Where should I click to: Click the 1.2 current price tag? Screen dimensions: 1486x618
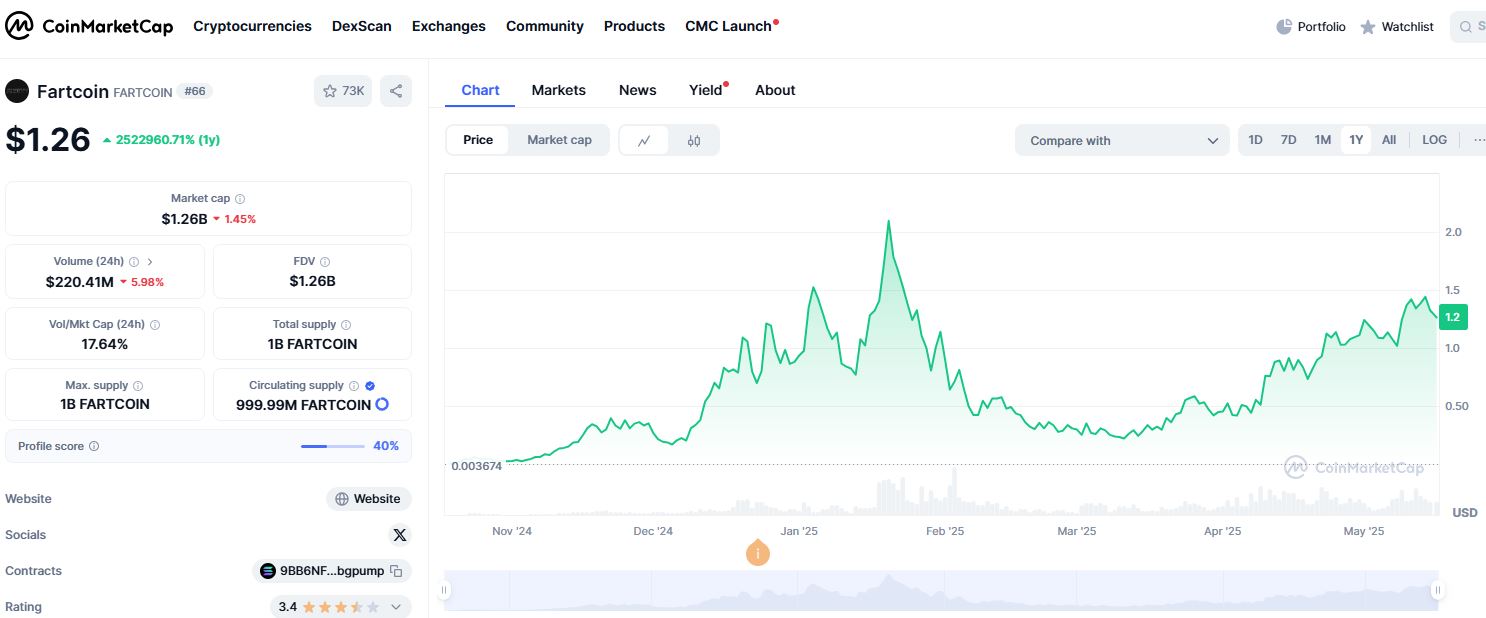pyautogui.click(x=1453, y=317)
